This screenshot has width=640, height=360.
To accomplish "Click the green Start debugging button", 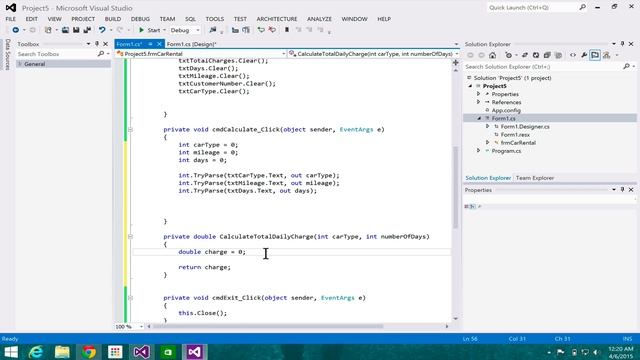I will coord(149,30).
